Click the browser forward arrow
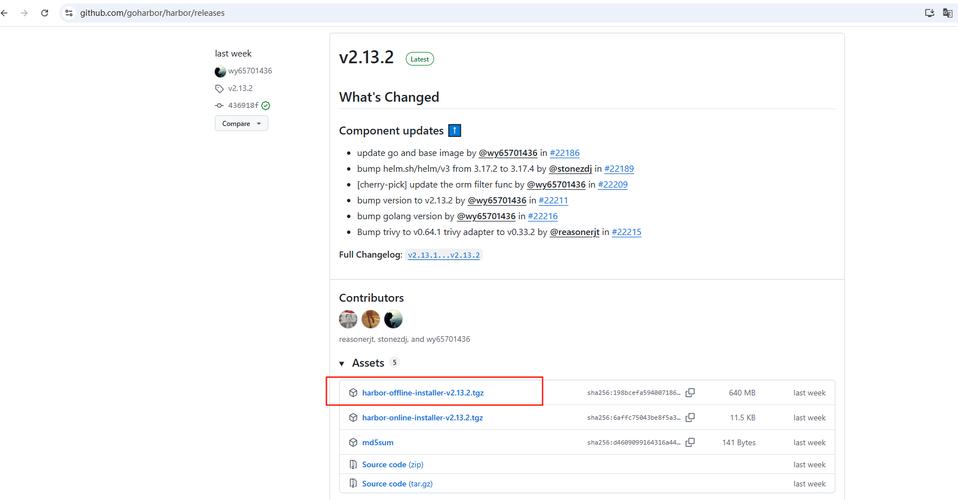The image size is (958, 500). point(24,13)
